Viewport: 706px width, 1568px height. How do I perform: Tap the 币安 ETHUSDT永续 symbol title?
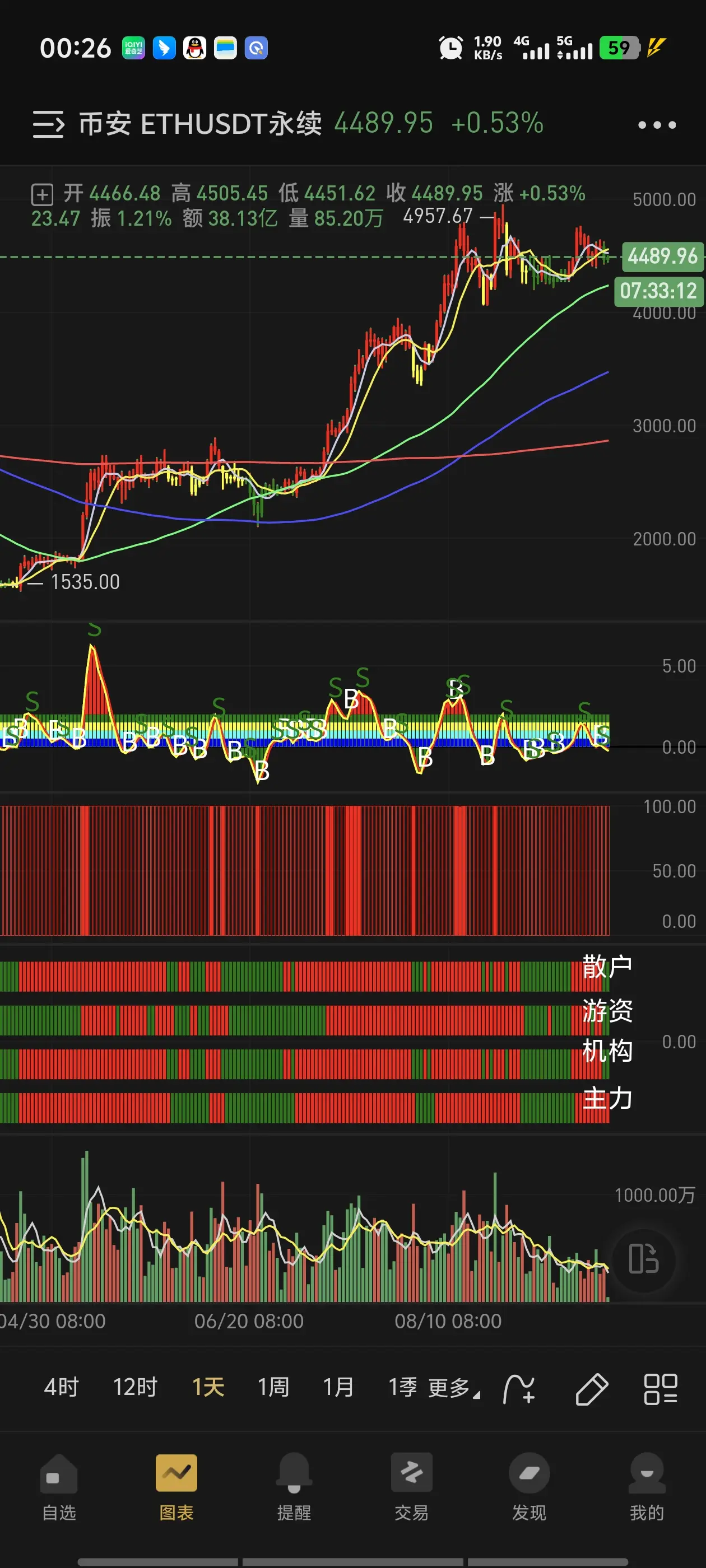[x=200, y=124]
